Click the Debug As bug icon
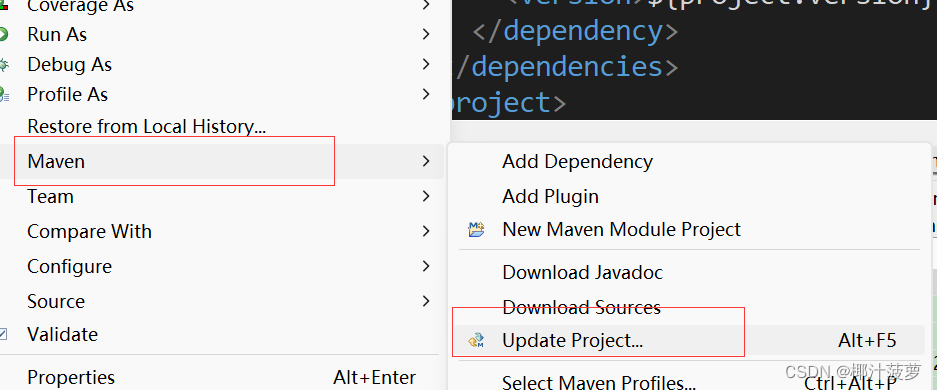Viewport: 937px width, 390px height. 4,65
